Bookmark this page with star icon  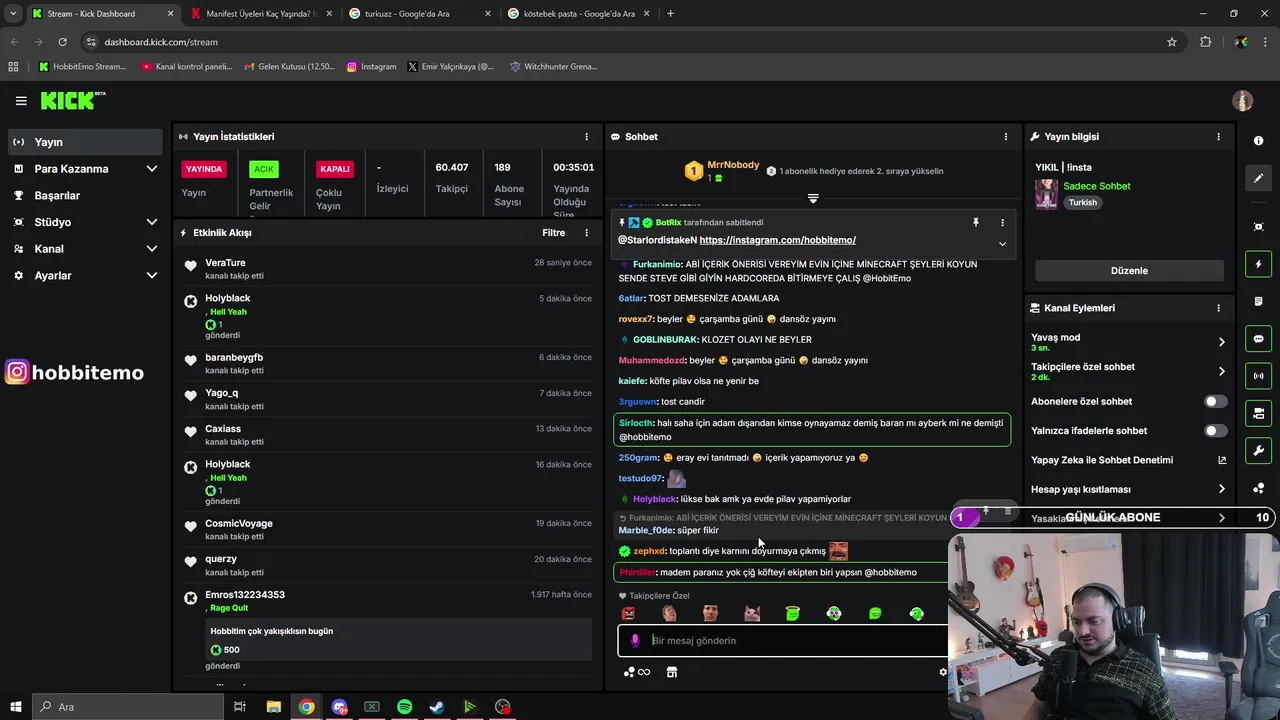point(1172,42)
